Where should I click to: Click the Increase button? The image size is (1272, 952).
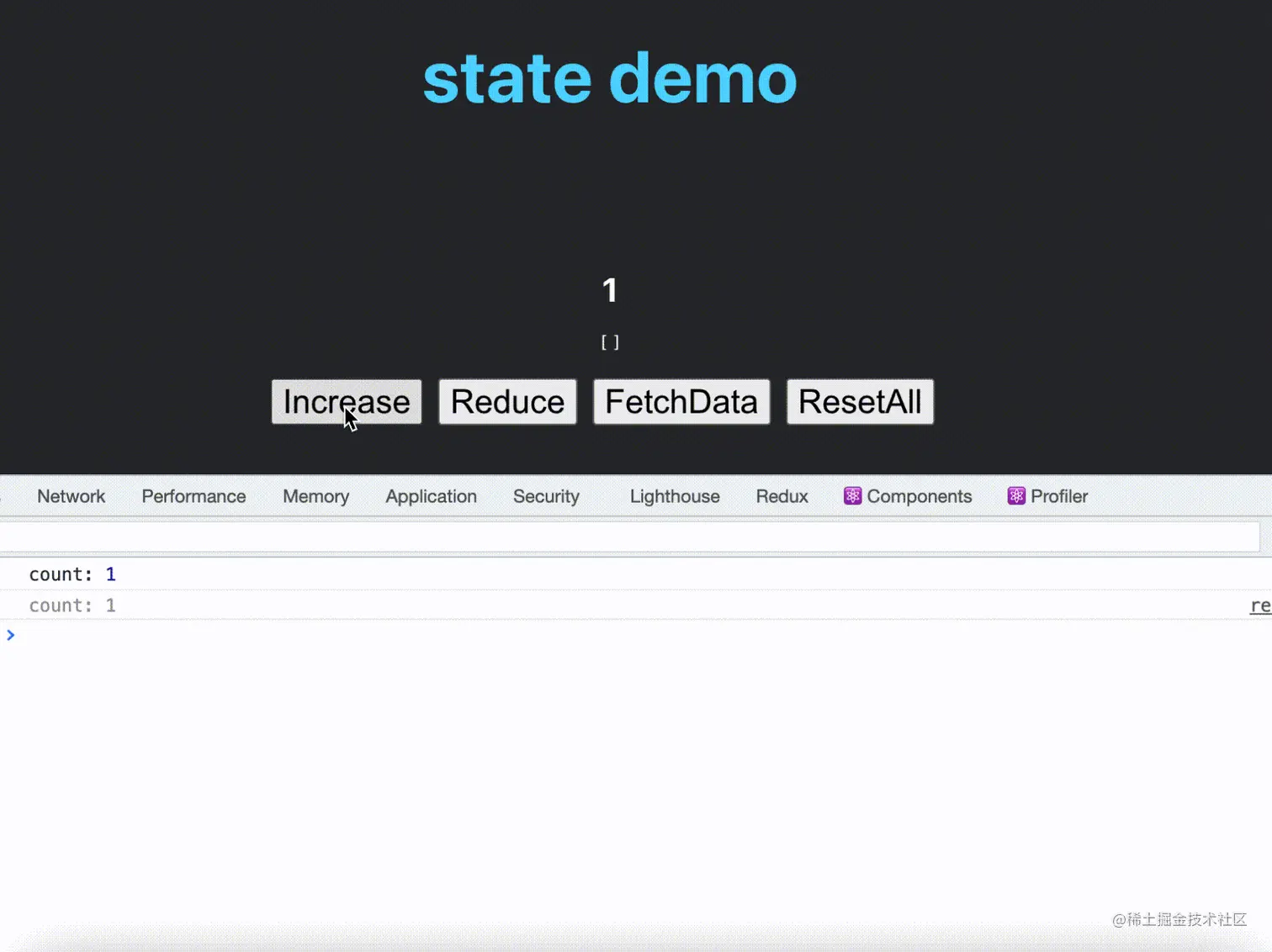347,402
